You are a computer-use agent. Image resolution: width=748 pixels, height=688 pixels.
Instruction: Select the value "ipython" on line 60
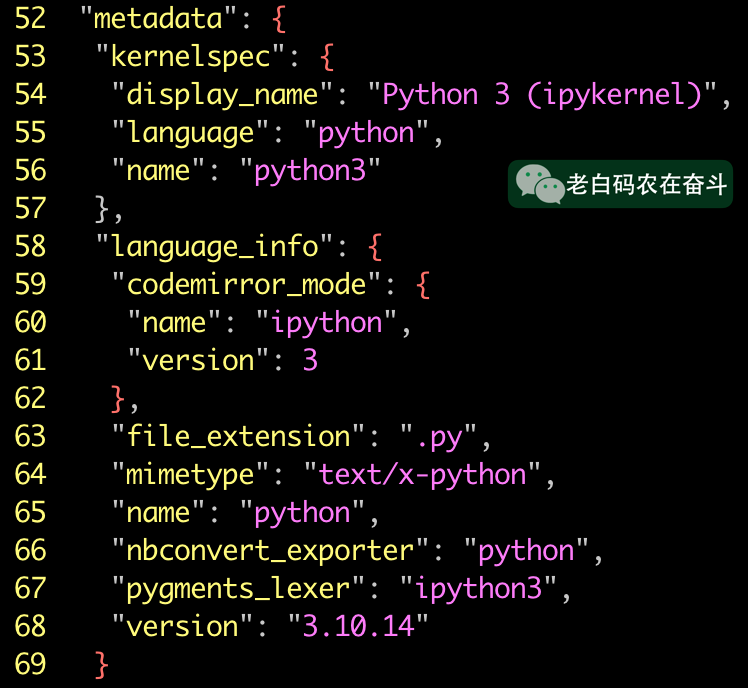326,323
